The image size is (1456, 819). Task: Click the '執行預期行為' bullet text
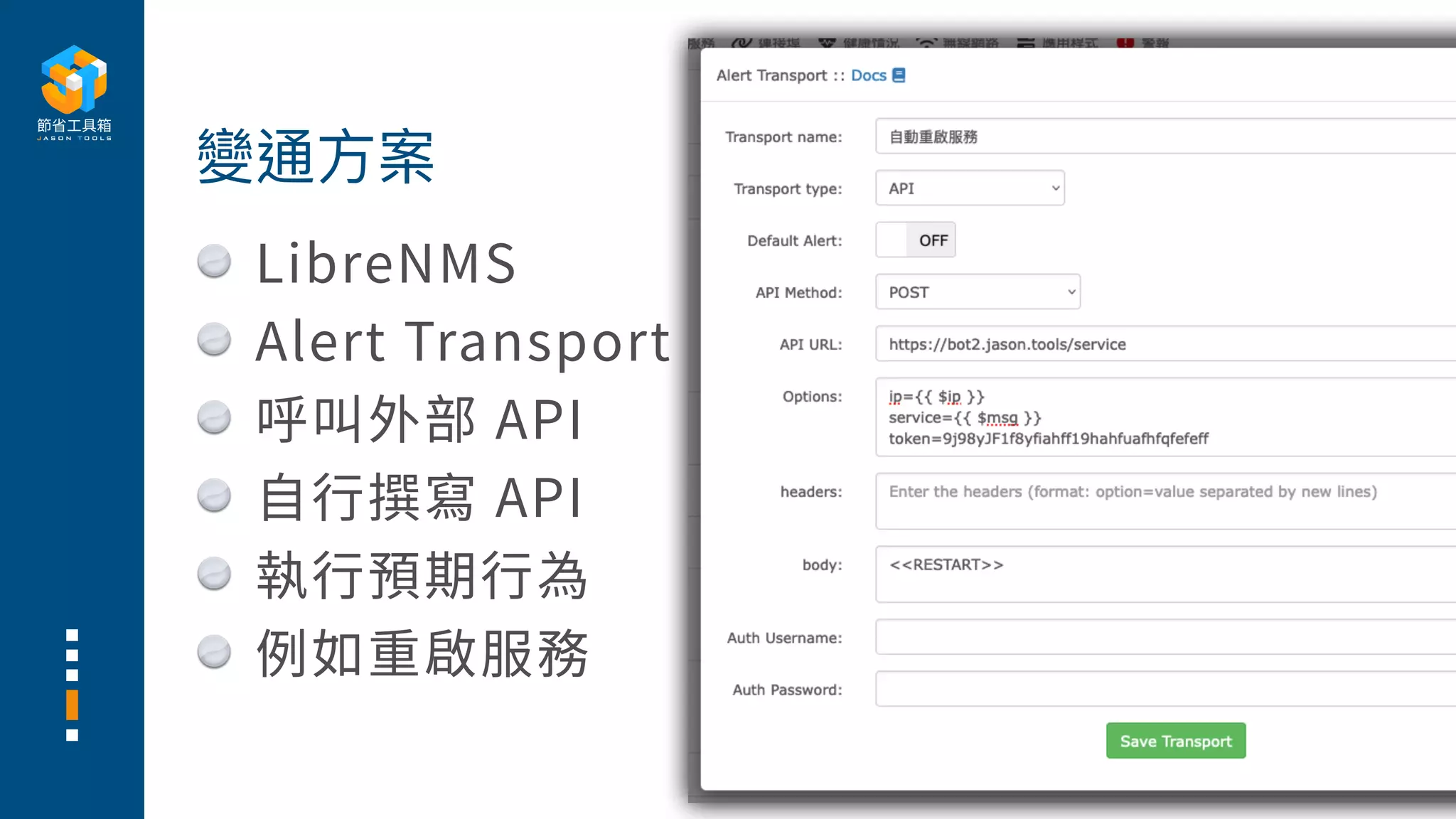click(x=422, y=576)
